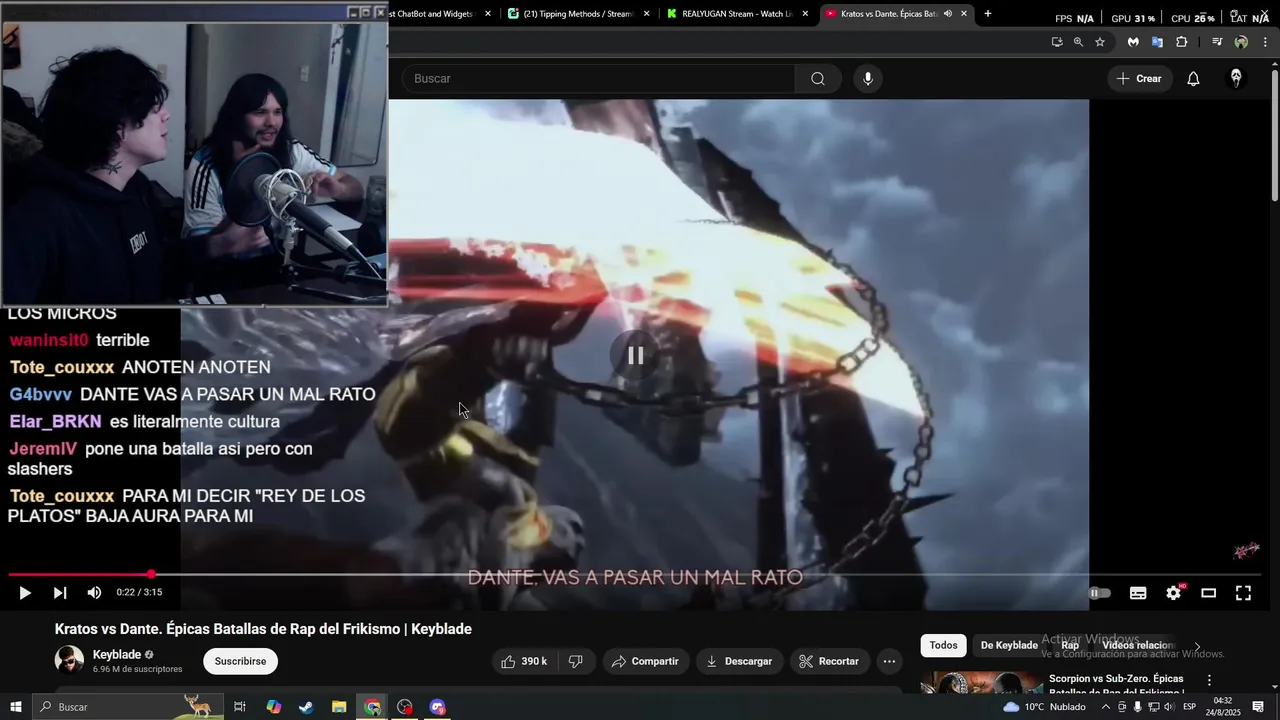Image resolution: width=1280 pixels, height=720 pixels.
Task: Open the Keyblade channel name link
Action: click(117, 655)
